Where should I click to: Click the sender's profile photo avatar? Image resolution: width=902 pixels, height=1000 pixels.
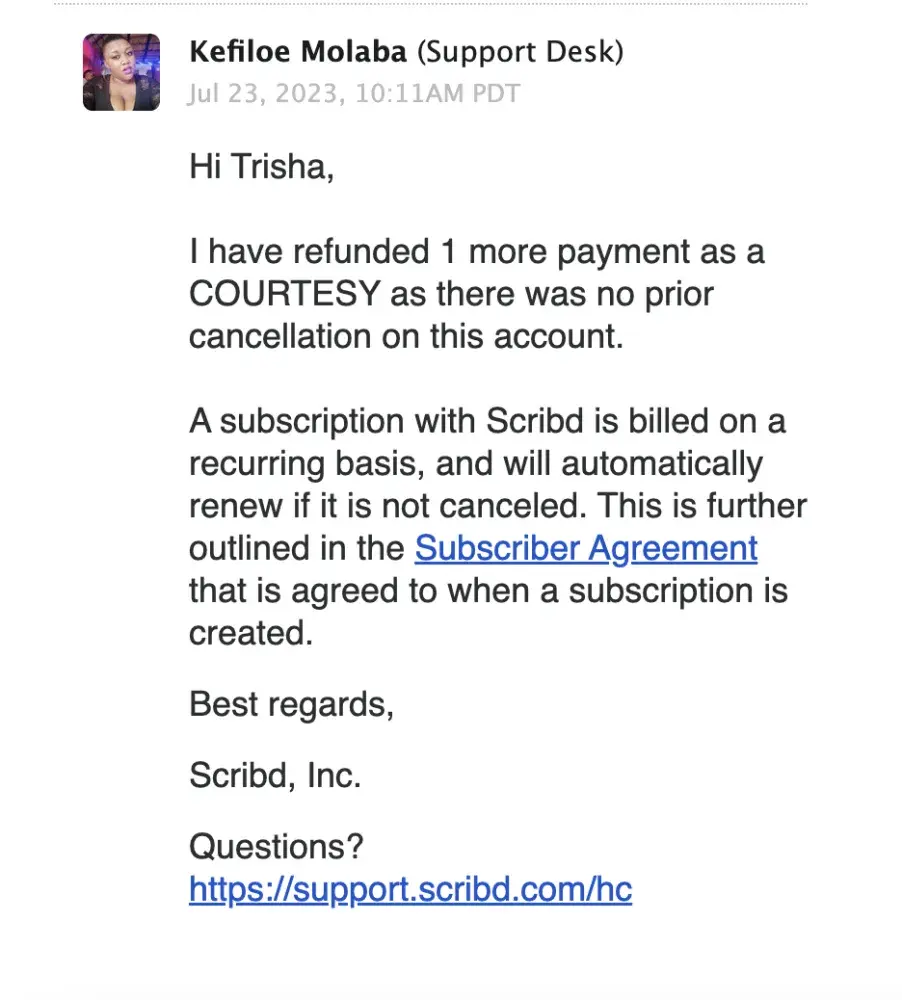tap(121, 72)
